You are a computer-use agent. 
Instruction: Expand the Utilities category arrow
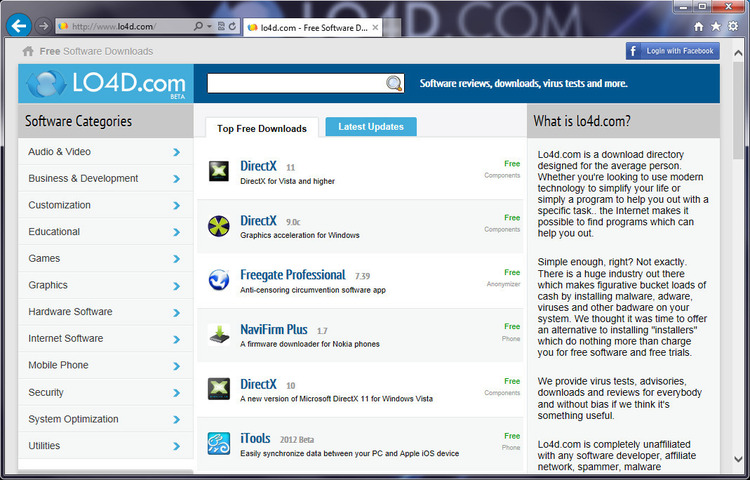[176, 446]
